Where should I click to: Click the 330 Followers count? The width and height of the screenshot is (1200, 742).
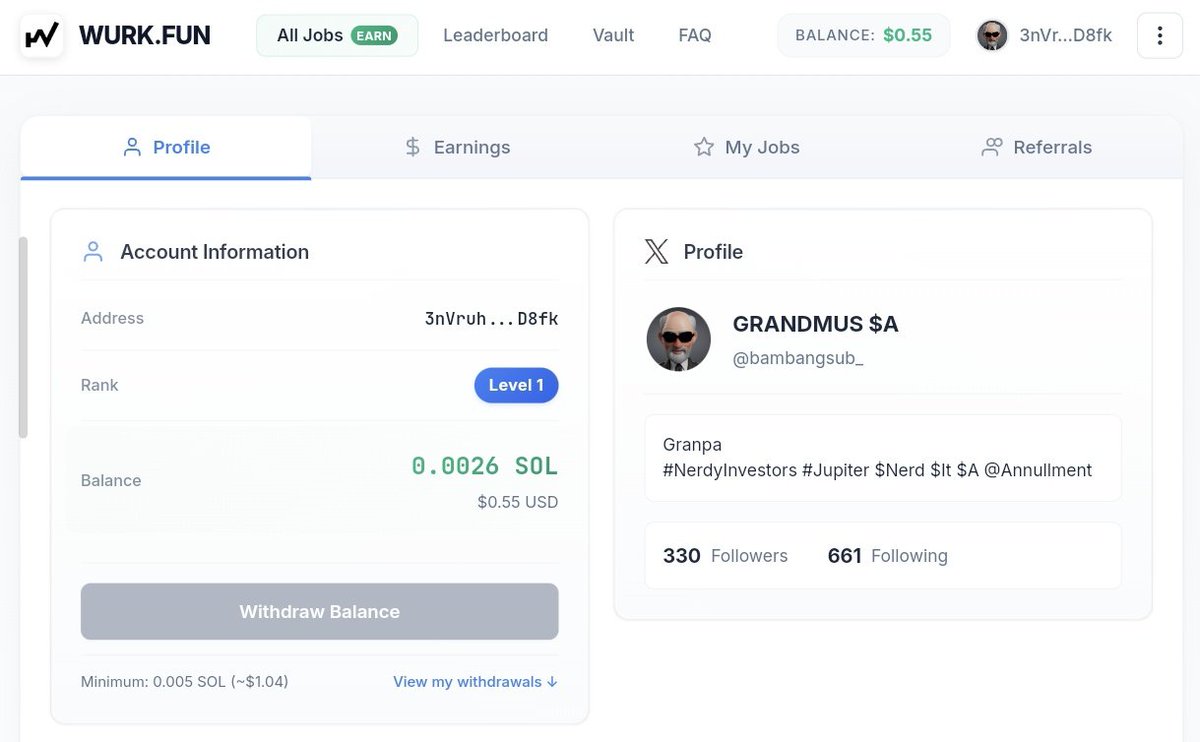[725, 556]
